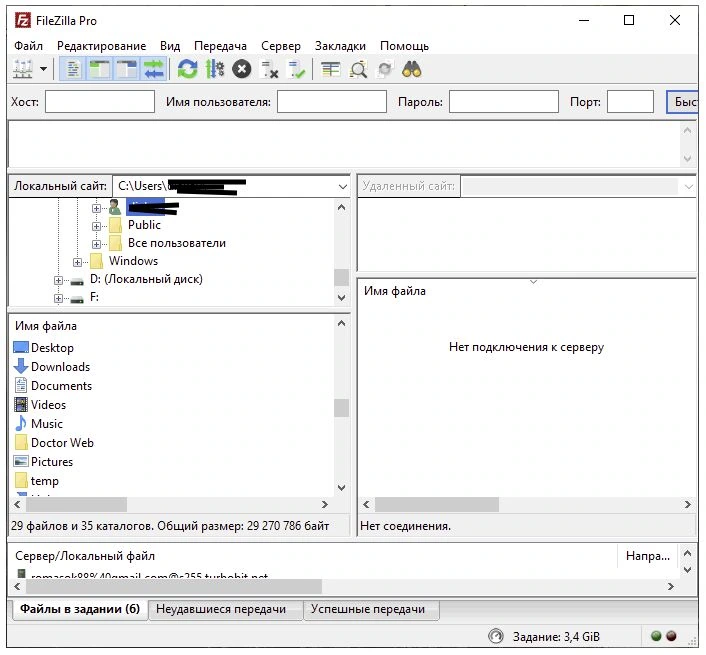
Task: Click the speed limits indicator icon
Action: click(x=496, y=636)
